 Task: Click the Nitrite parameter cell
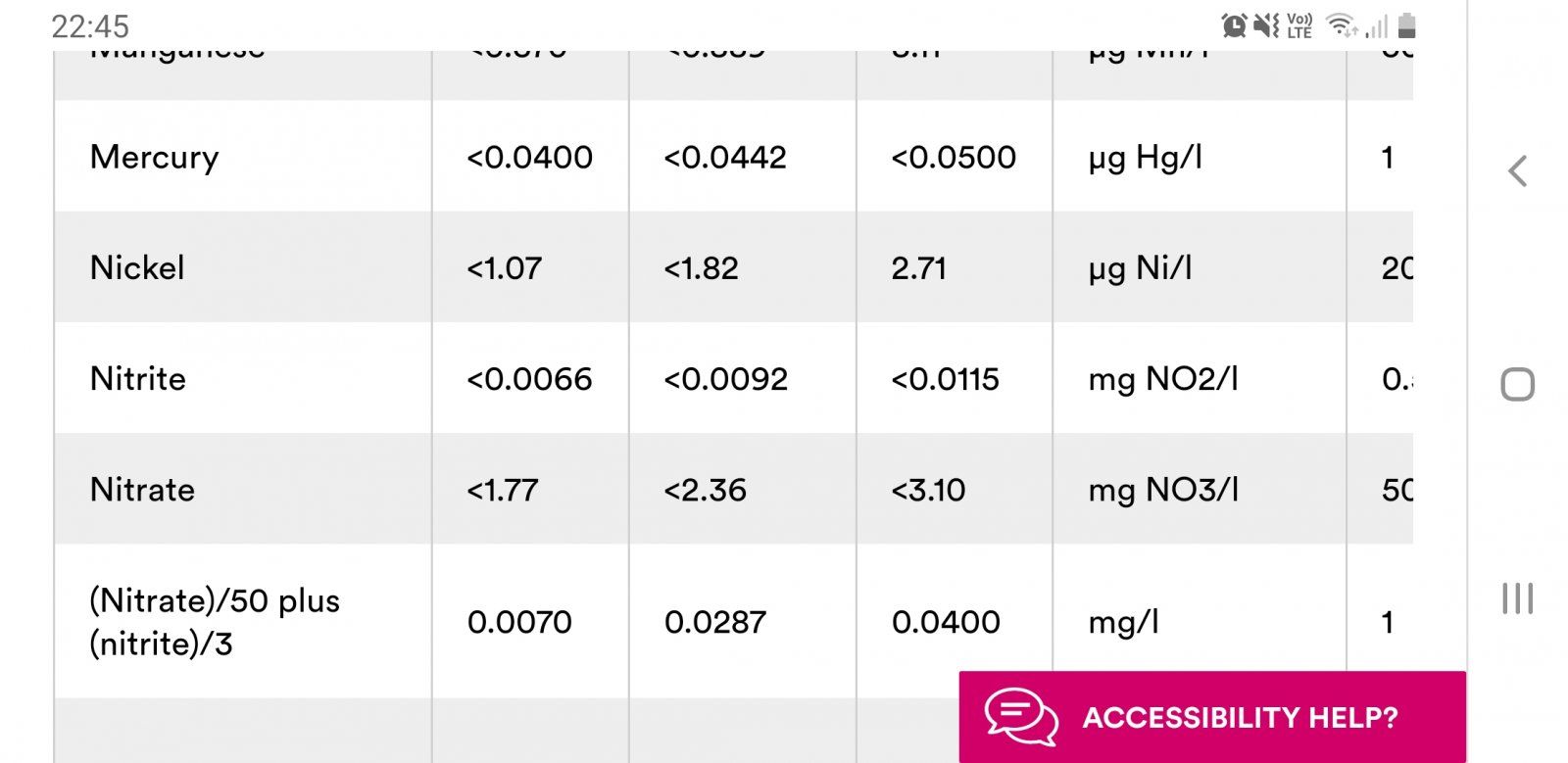pyautogui.click(x=243, y=378)
